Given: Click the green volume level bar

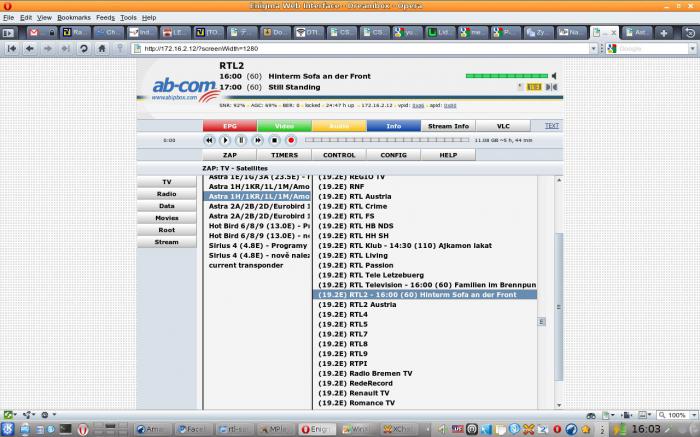Looking at the screenshot, I should coord(507,76).
